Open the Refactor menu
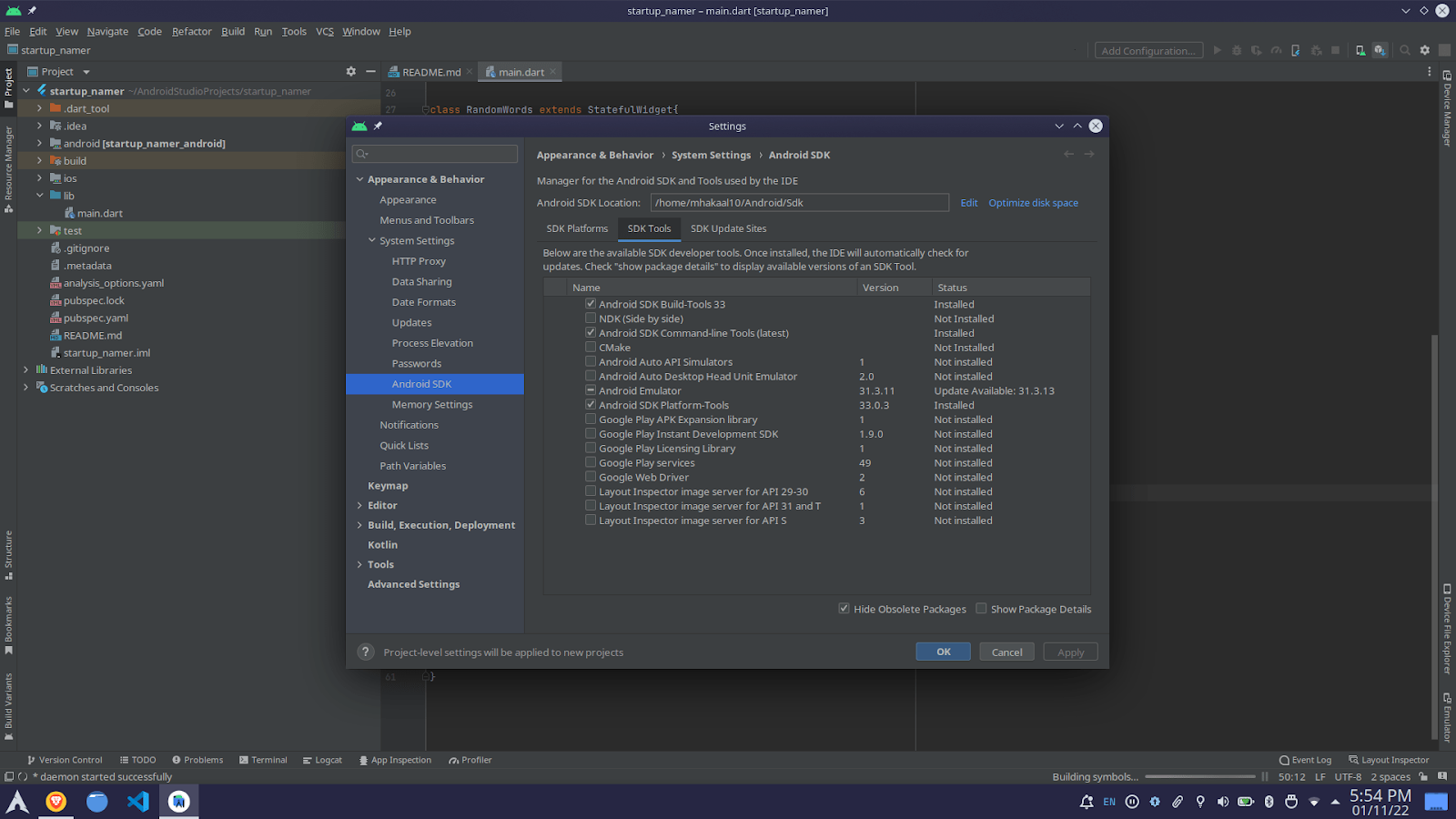Viewport: 1456px width, 819px height. coord(191,31)
